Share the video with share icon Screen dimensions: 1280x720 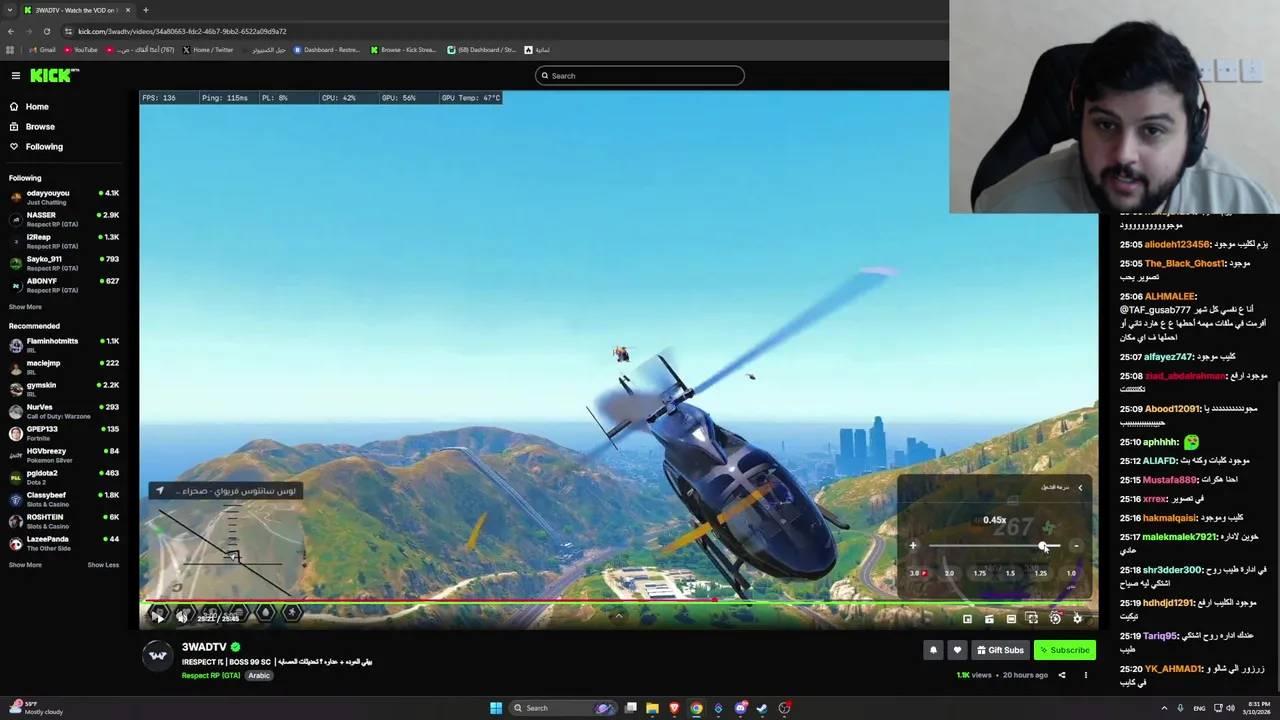click(1062, 675)
